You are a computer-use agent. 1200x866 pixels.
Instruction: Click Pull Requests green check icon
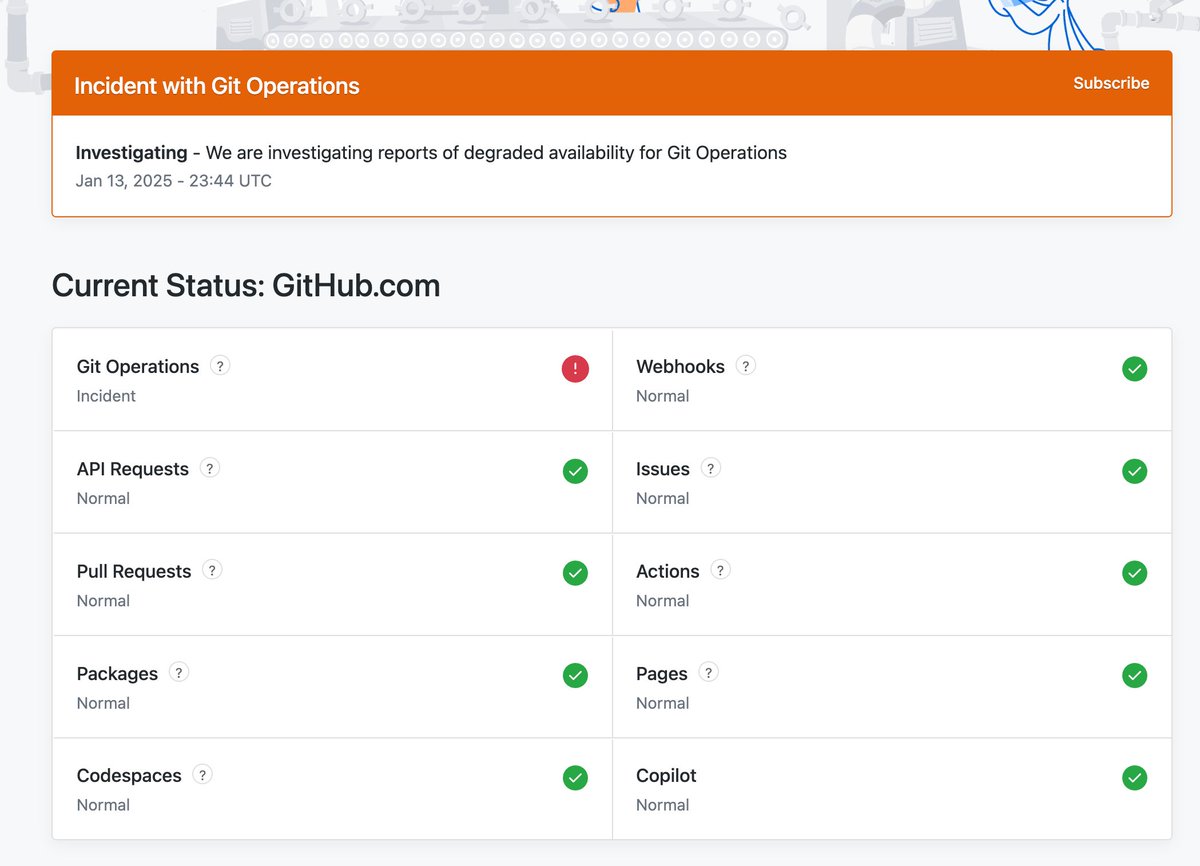pyautogui.click(x=575, y=573)
